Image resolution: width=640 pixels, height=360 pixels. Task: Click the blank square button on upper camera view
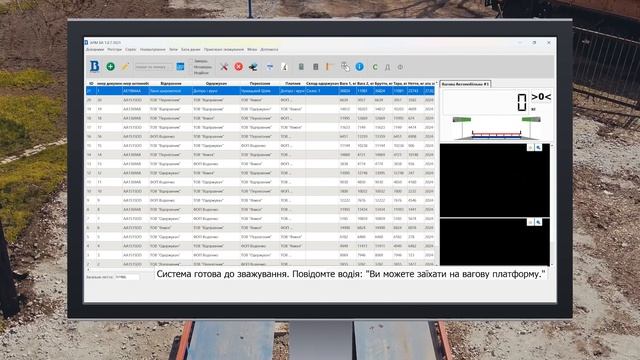(530, 147)
